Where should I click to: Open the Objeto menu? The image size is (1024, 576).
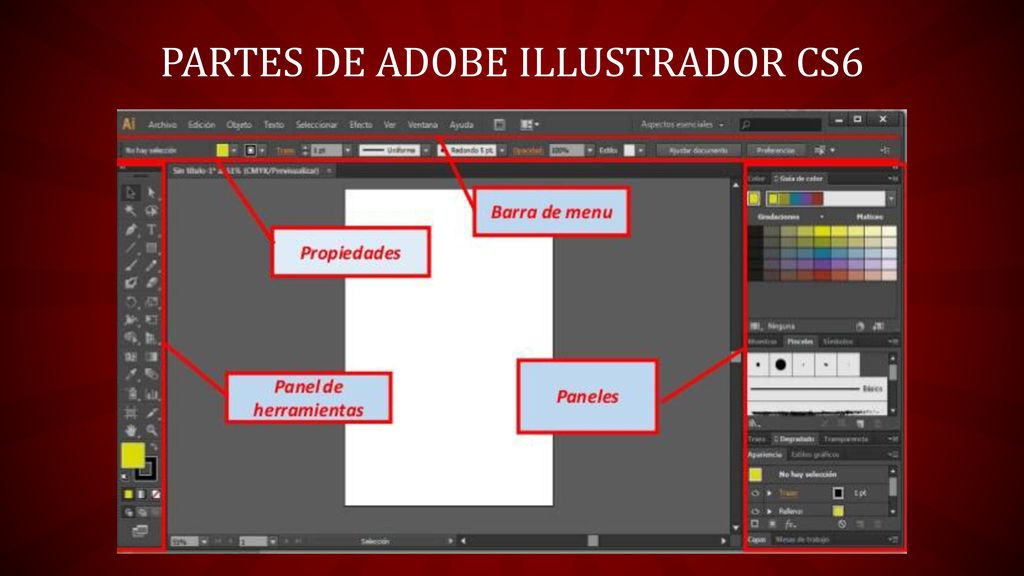[239, 124]
